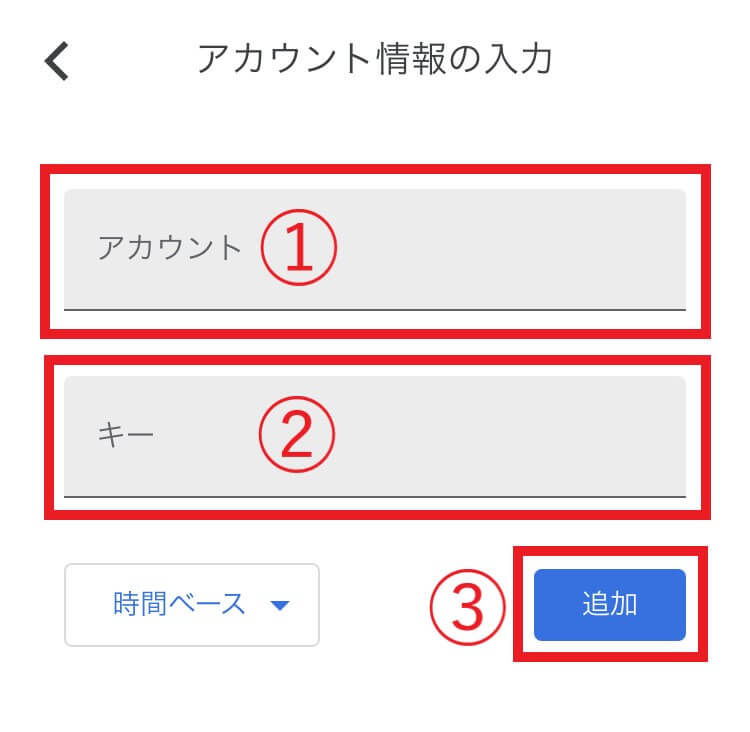This screenshot has height=732, width=750.
Task: Click empty area right of circled 2 in key field
Action: click(512, 435)
